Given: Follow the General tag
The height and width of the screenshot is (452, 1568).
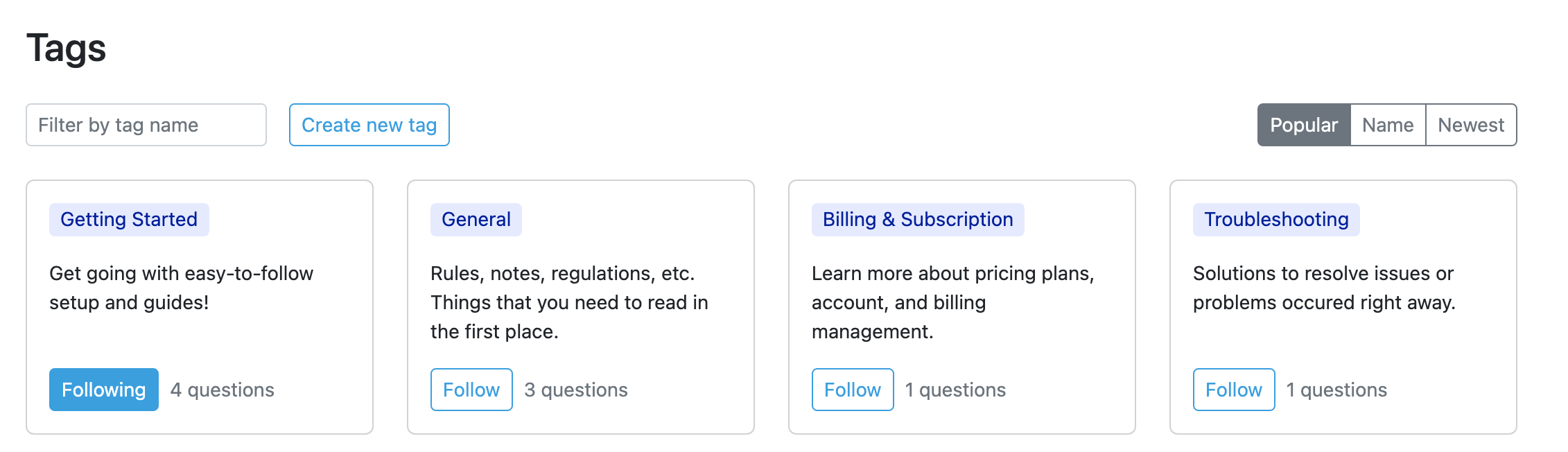Looking at the screenshot, I should tap(471, 390).
